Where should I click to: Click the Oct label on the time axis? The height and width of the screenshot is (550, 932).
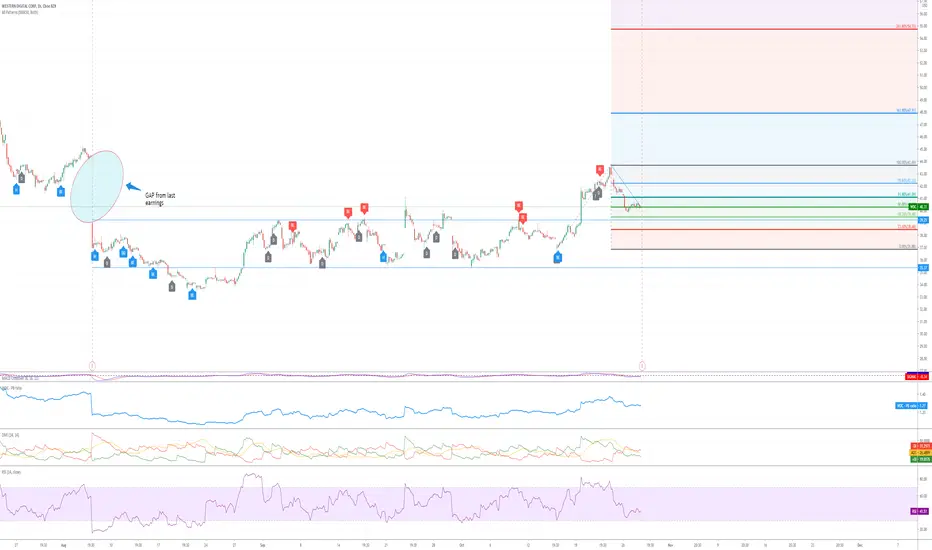point(461,545)
